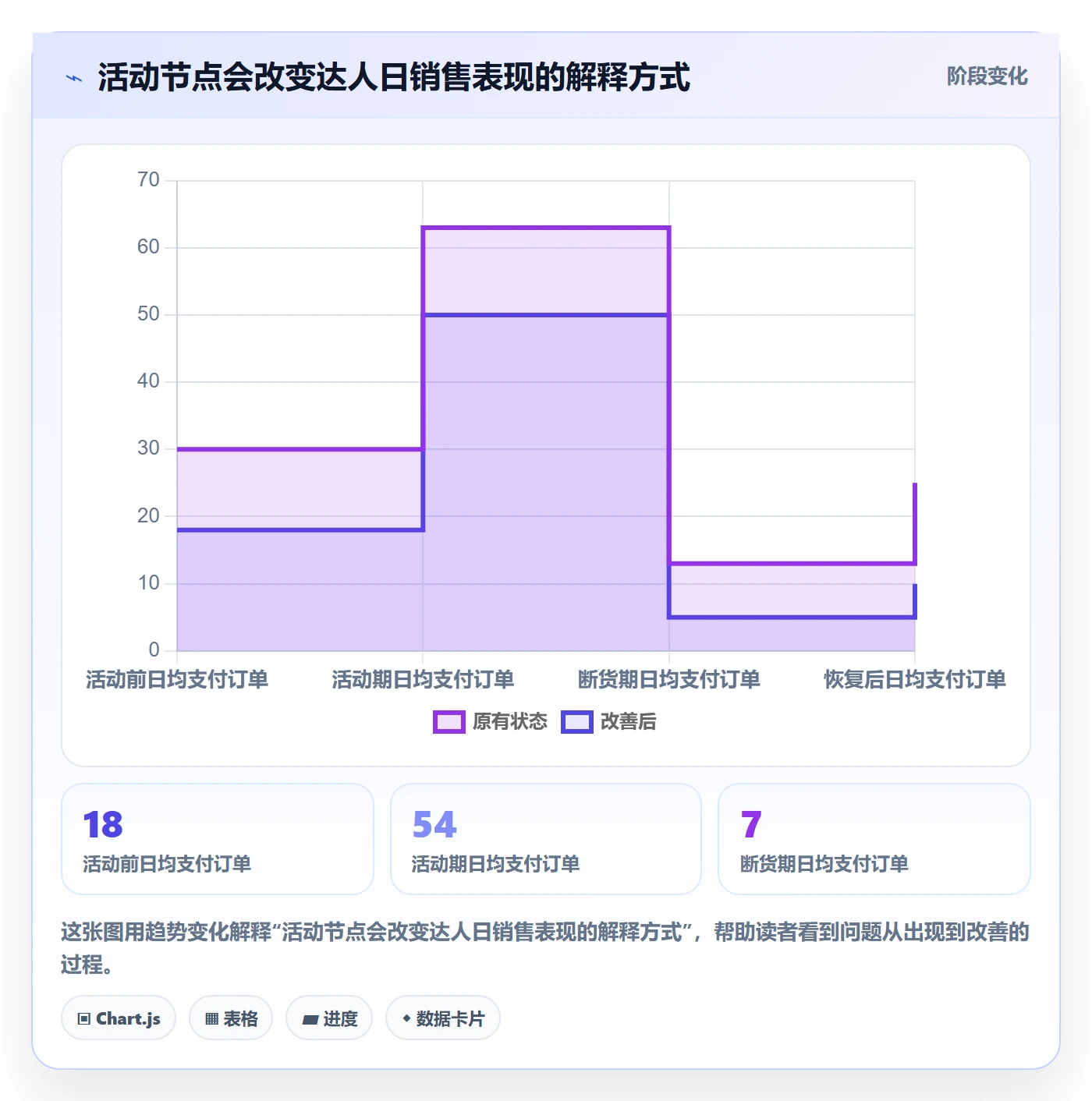
Task: Select the Chart.js tag chip
Action: [119, 1018]
